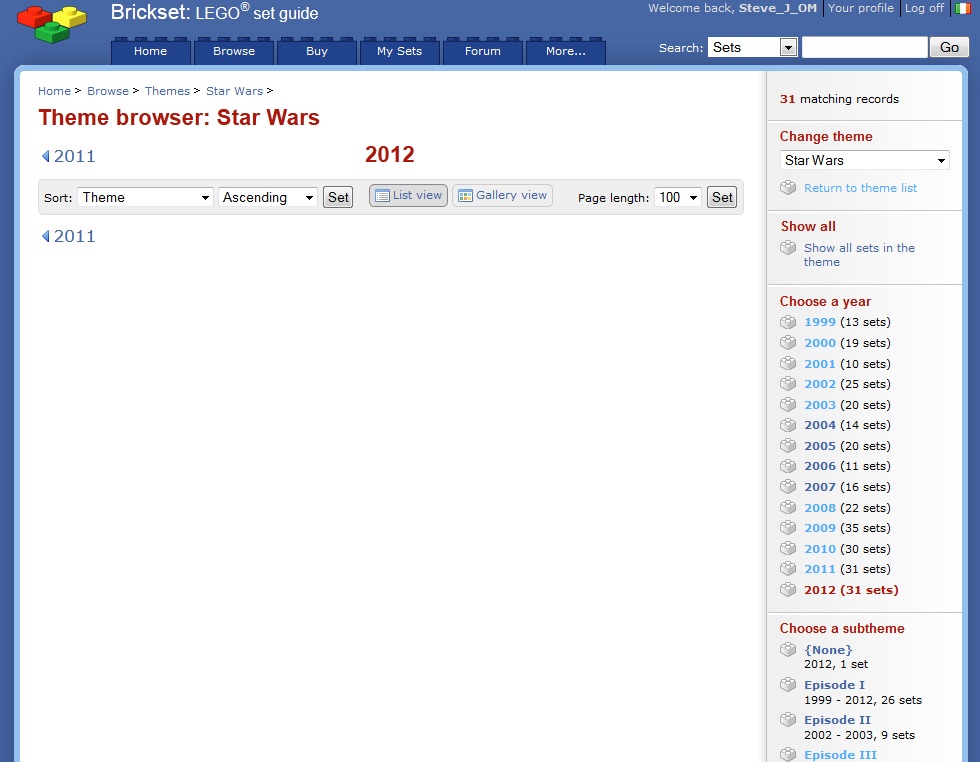Open the Episode II subtheme link
This screenshot has width=980, height=762.
[837, 720]
